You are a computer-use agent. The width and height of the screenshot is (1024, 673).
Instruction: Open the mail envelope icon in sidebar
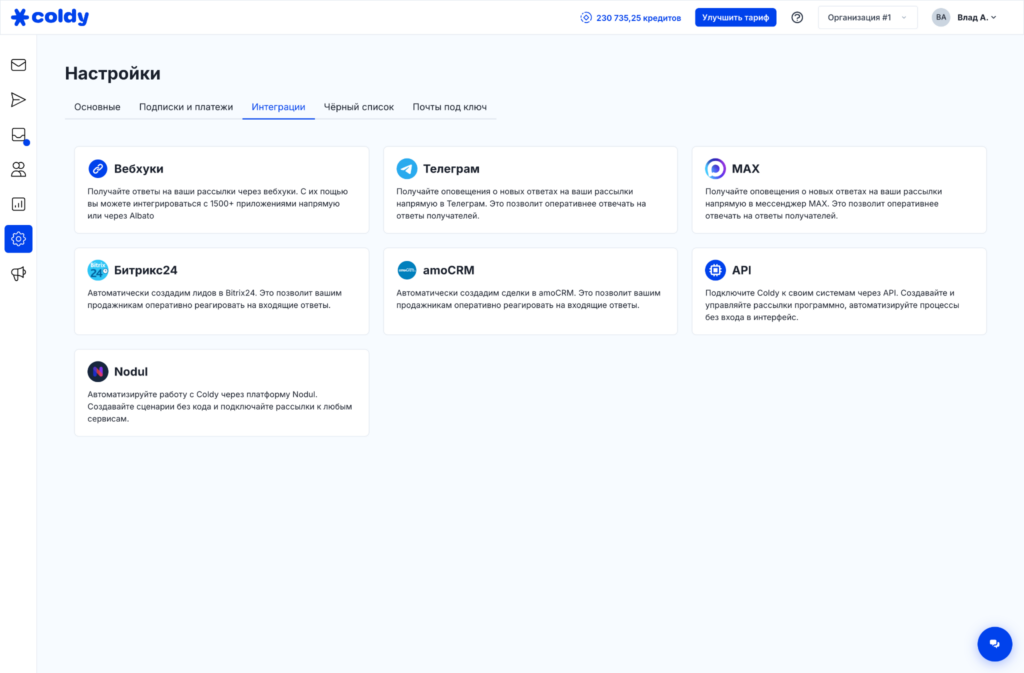pyautogui.click(x=18, y=65)
